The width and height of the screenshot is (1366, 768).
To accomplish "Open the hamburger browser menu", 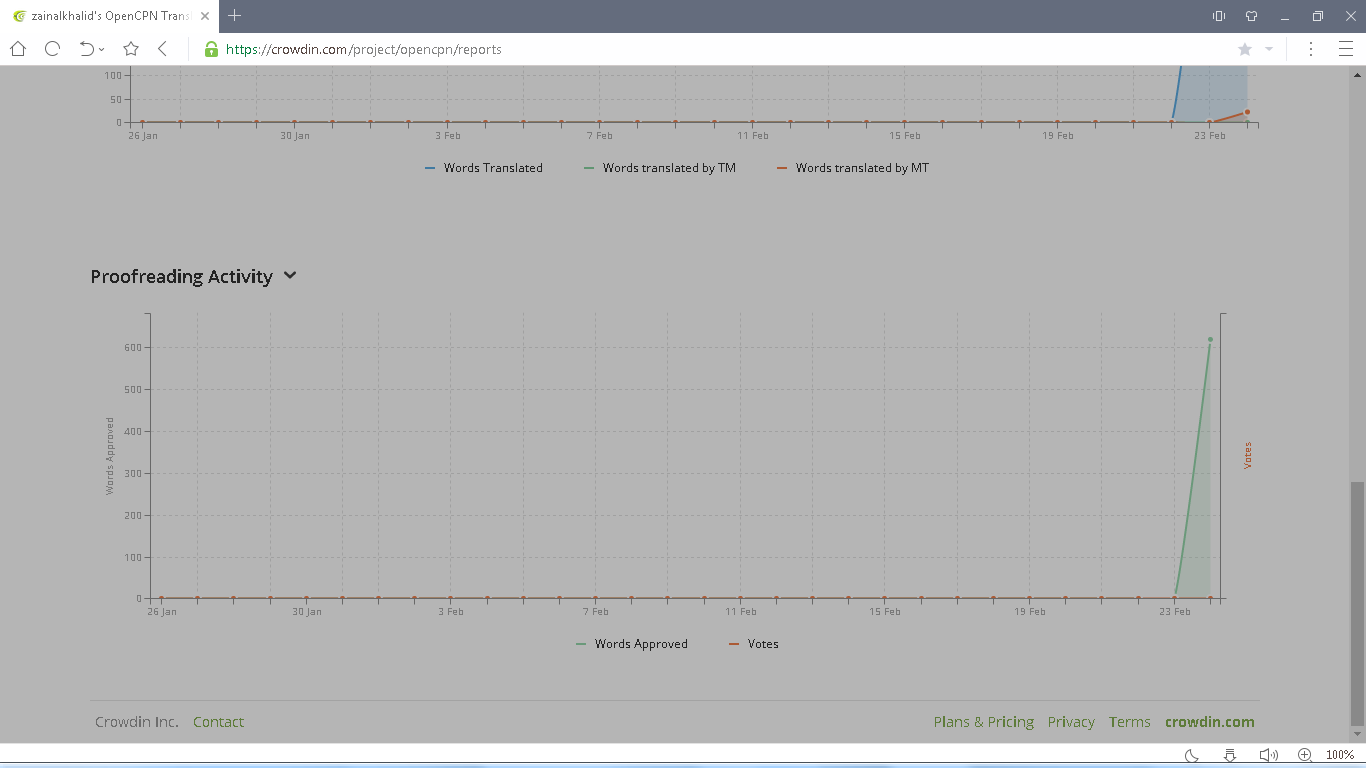I will click(x=1346, y=49).
